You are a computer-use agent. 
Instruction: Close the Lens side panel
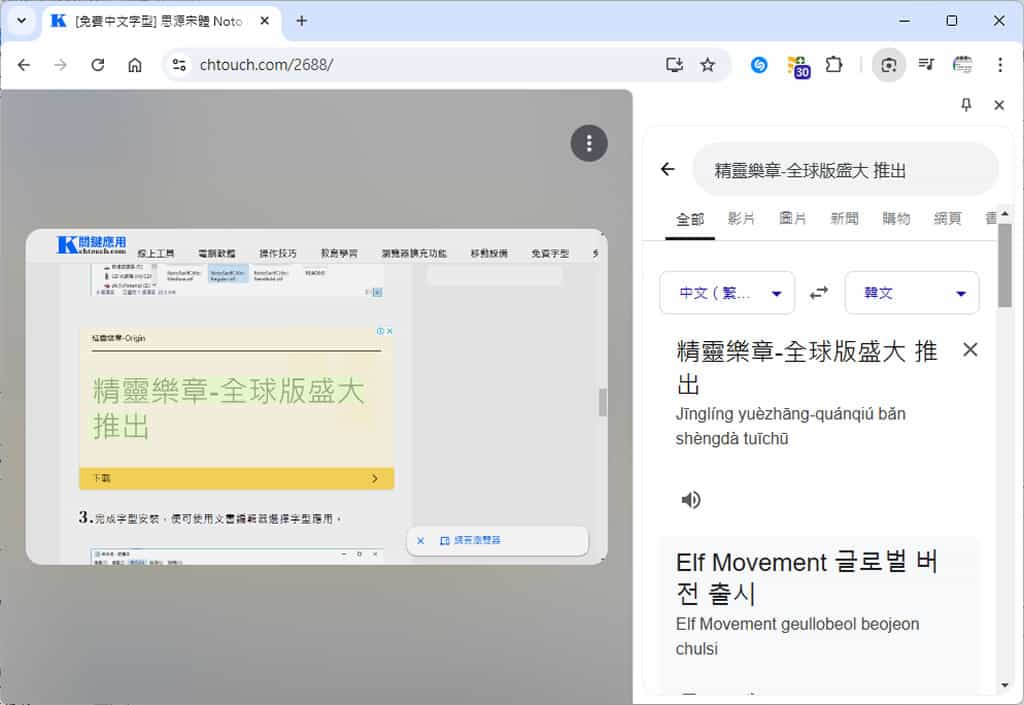tap(999, 104)
